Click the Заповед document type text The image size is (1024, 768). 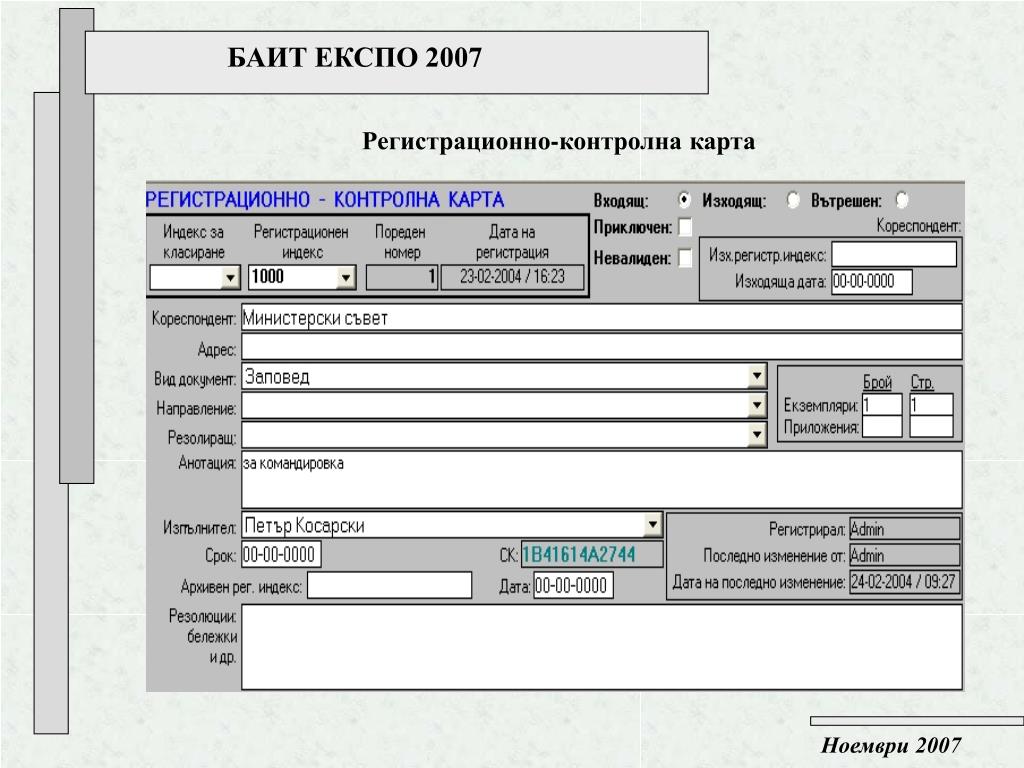click(277, 377)
